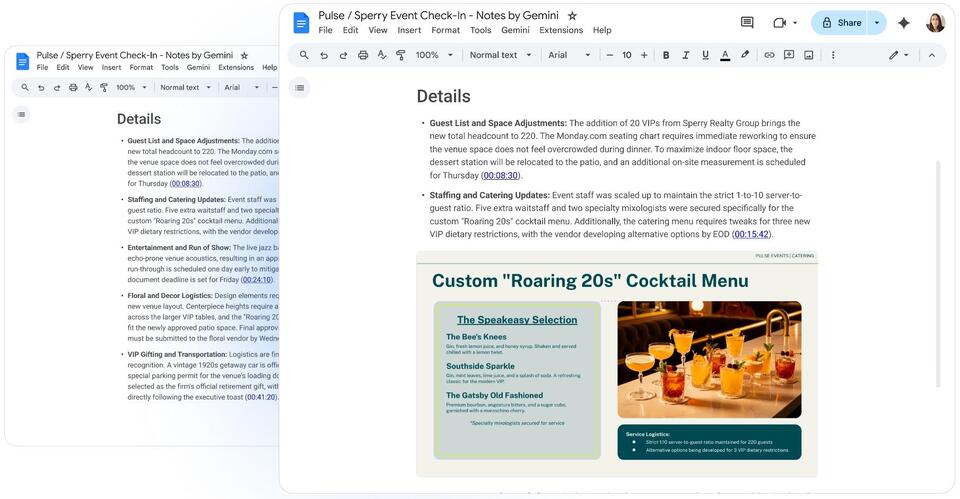Click the front window document title
Screen dimensions: 960x499
coord(438,16)
